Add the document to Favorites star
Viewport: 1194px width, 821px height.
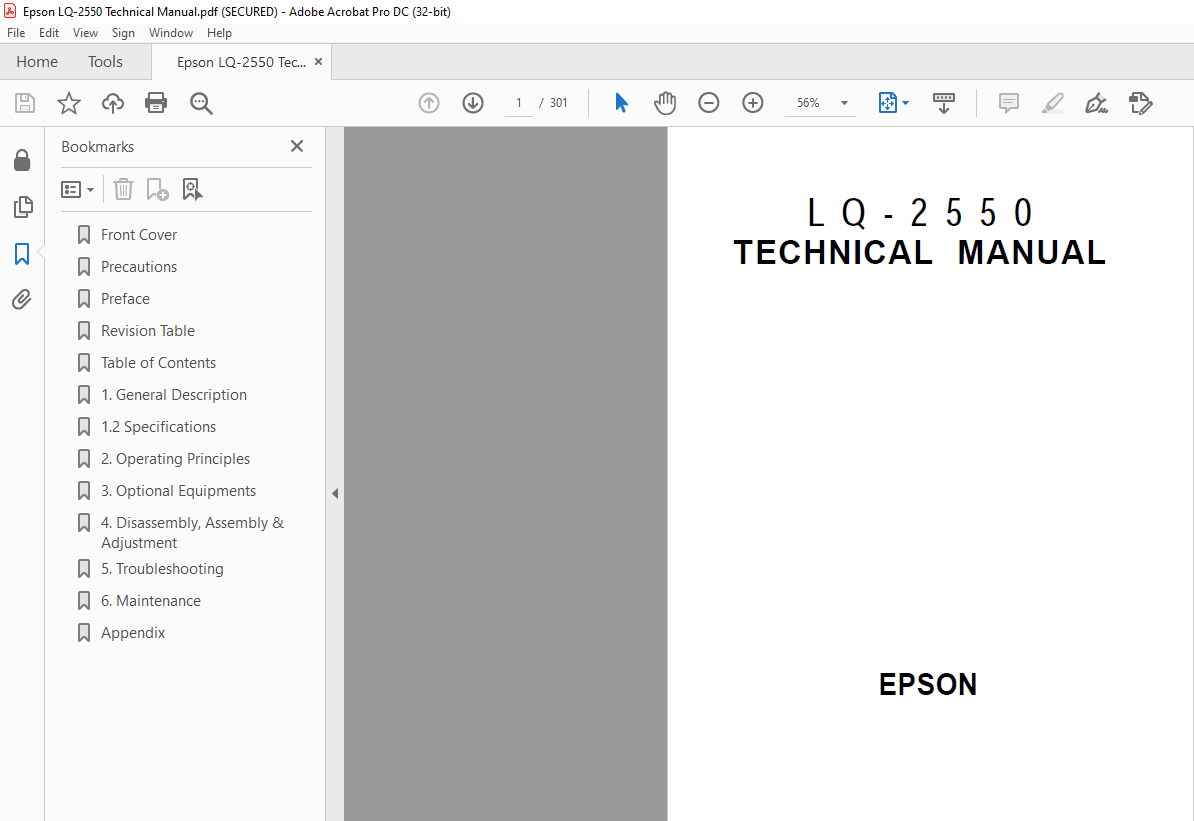tap(68, 102)
